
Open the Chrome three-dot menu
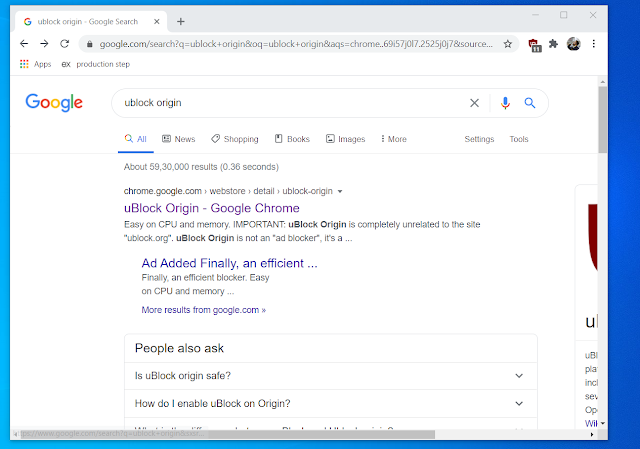point(593,44)
